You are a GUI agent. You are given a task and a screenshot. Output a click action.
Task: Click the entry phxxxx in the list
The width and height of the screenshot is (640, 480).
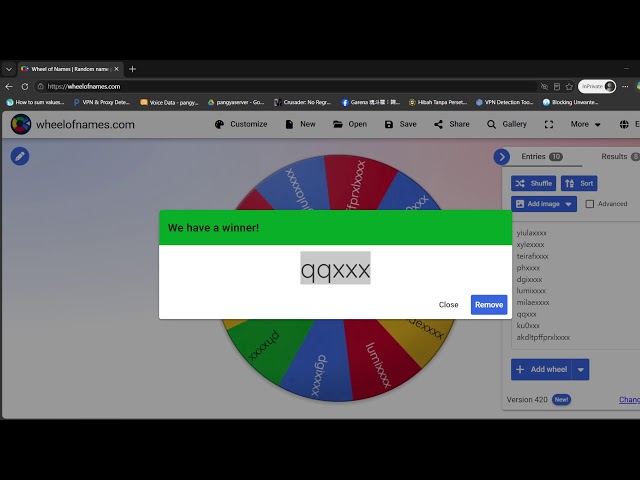click(528, 268)
